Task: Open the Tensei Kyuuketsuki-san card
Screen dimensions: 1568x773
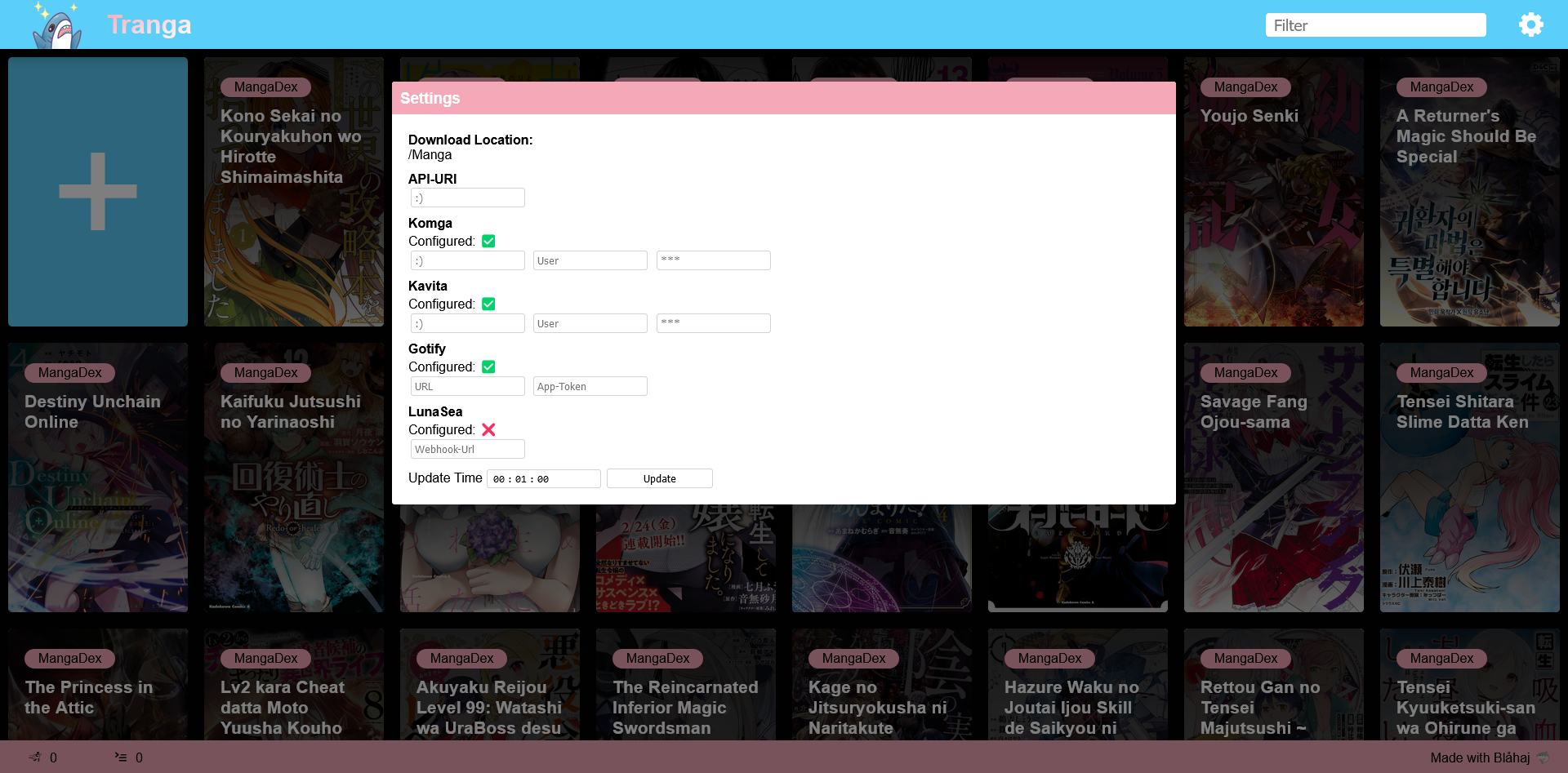Action: [x=1470, y=684]
